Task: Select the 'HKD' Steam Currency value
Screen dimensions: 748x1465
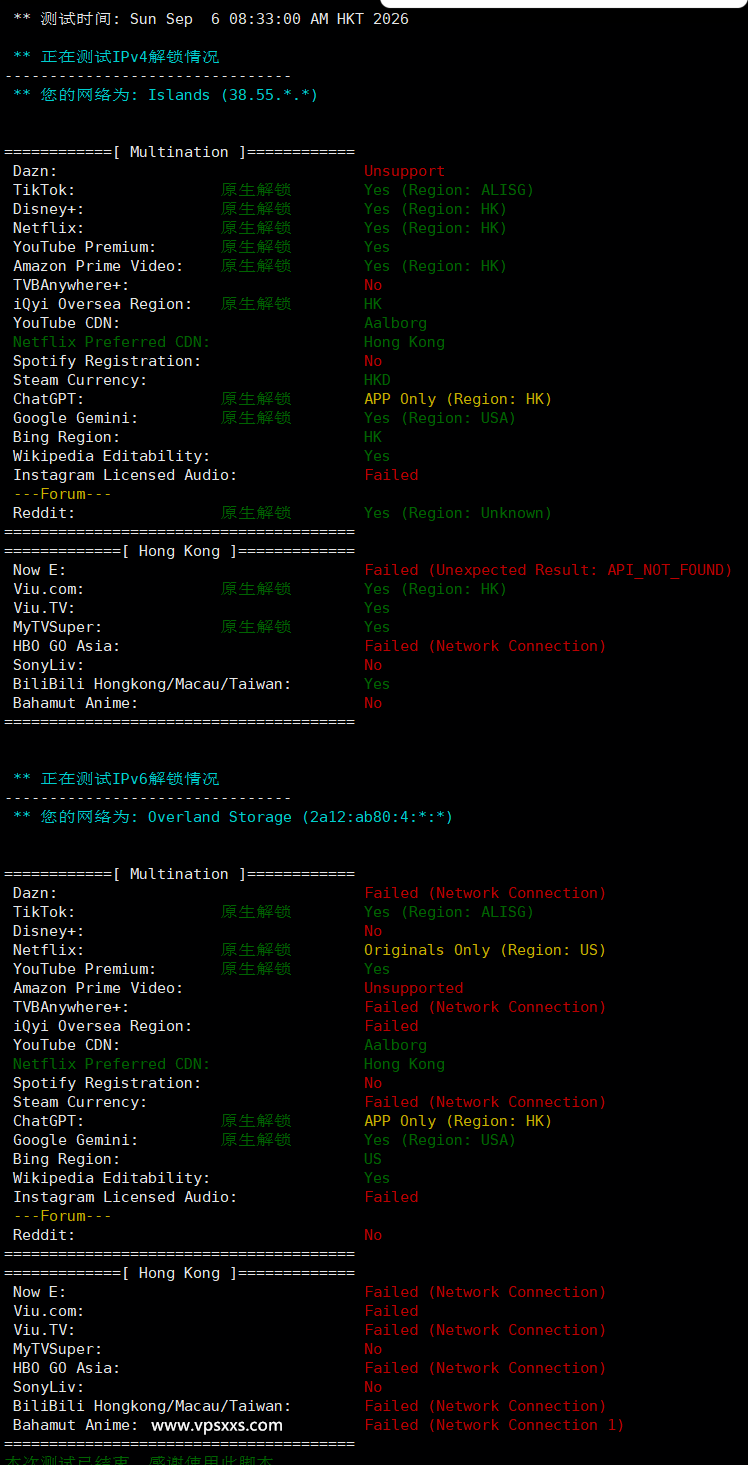Action: tap(377, 380)
